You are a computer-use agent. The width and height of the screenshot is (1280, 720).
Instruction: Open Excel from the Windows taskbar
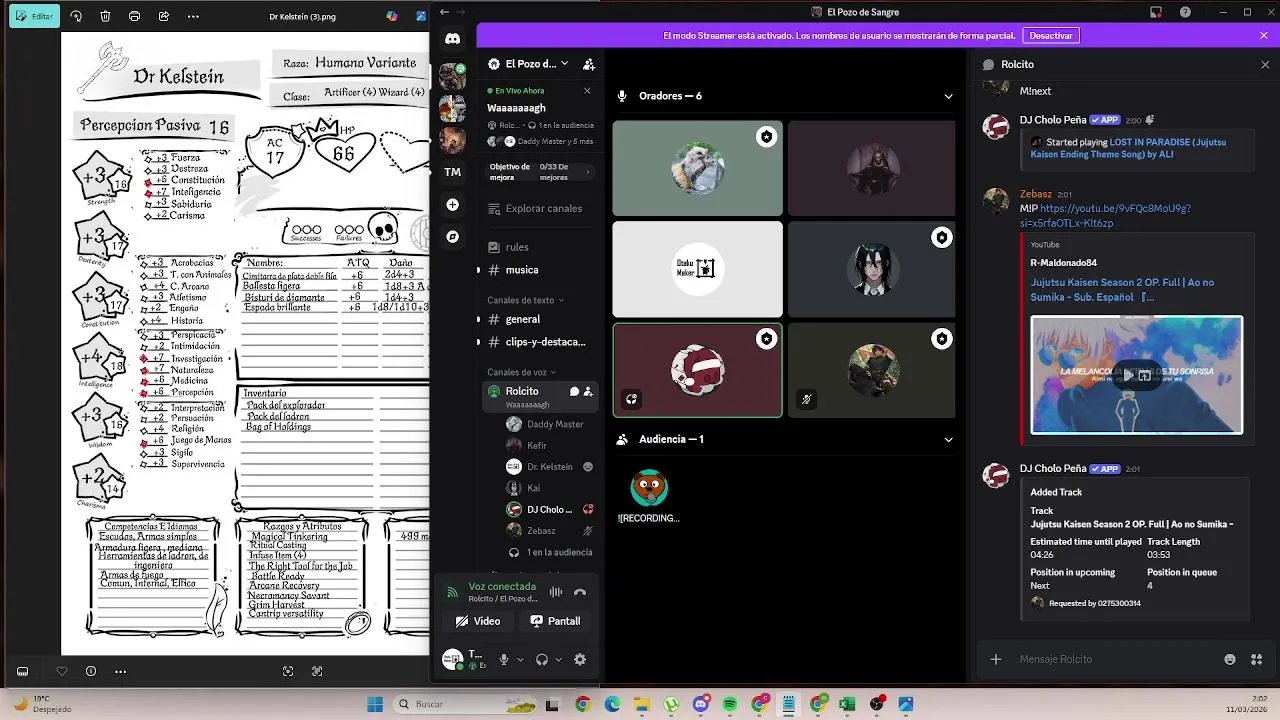point(847,704)
